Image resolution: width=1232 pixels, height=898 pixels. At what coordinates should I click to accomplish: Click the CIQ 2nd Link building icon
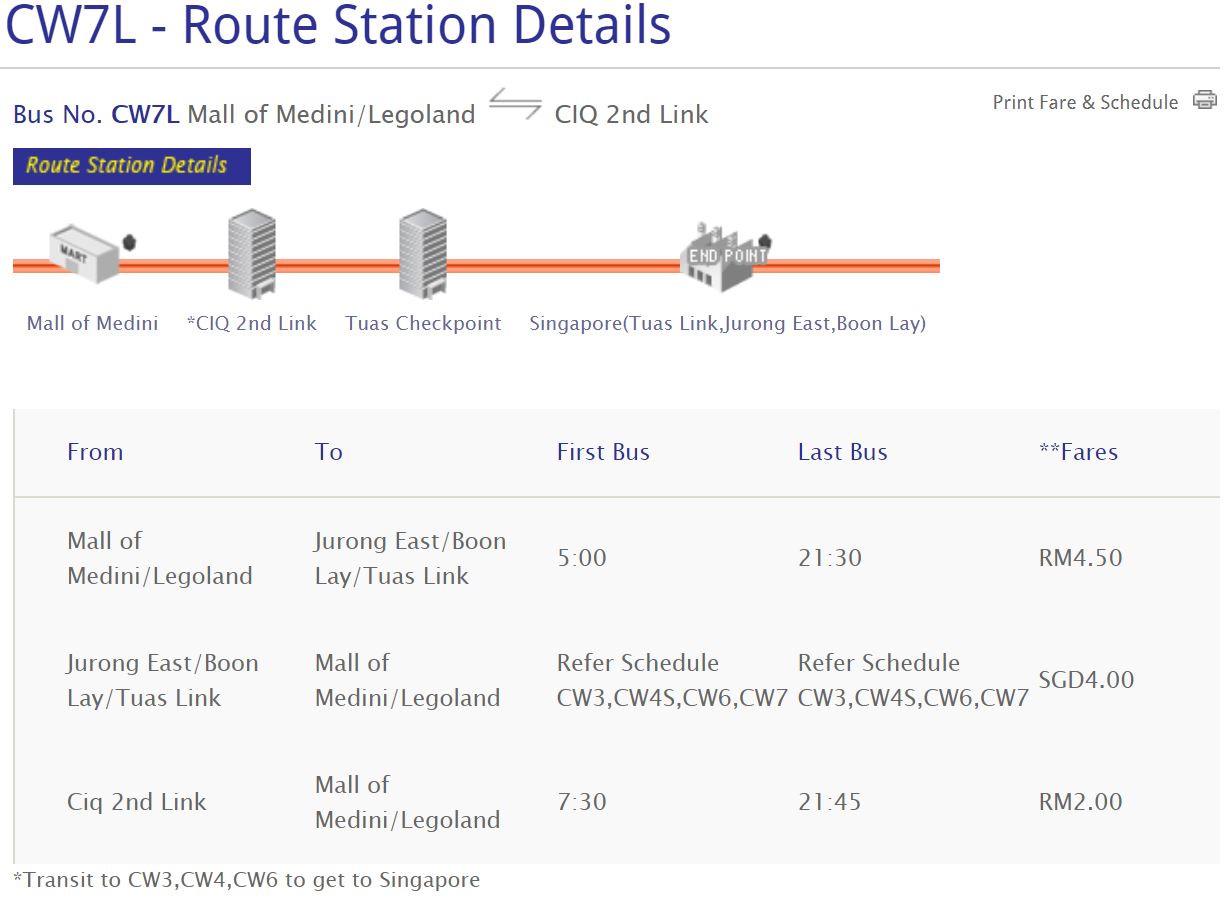pyautogui.click(x=251, y=254)
